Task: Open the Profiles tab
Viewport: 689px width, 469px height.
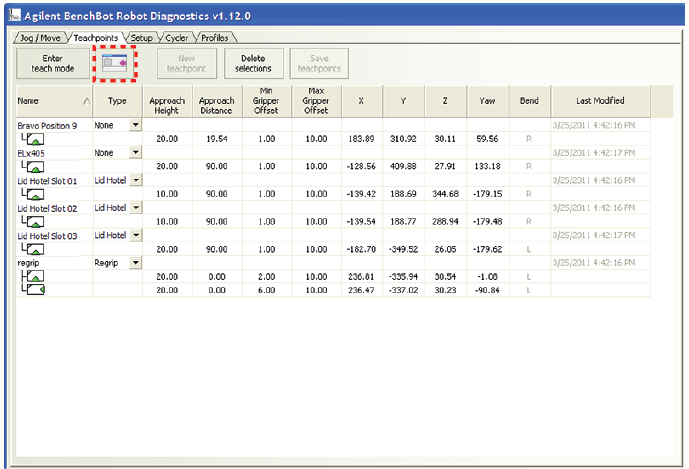Action: point(214,38)
